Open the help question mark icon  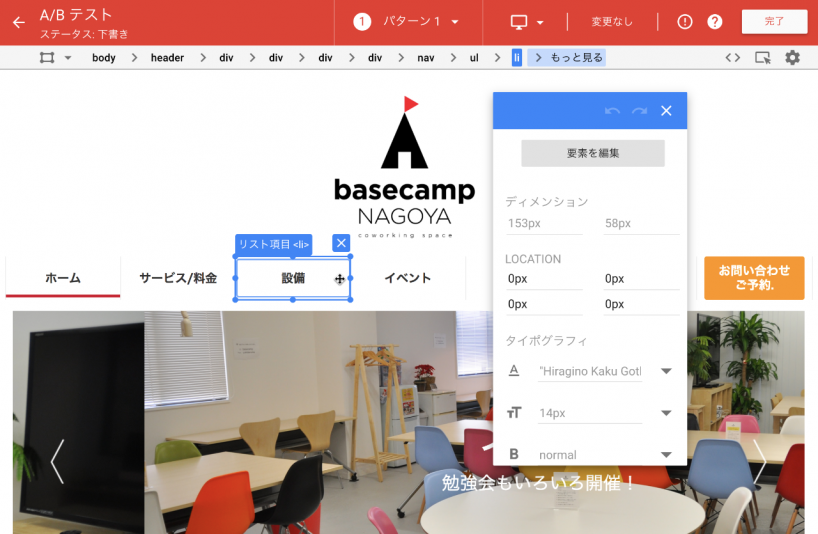click(715, 22)
